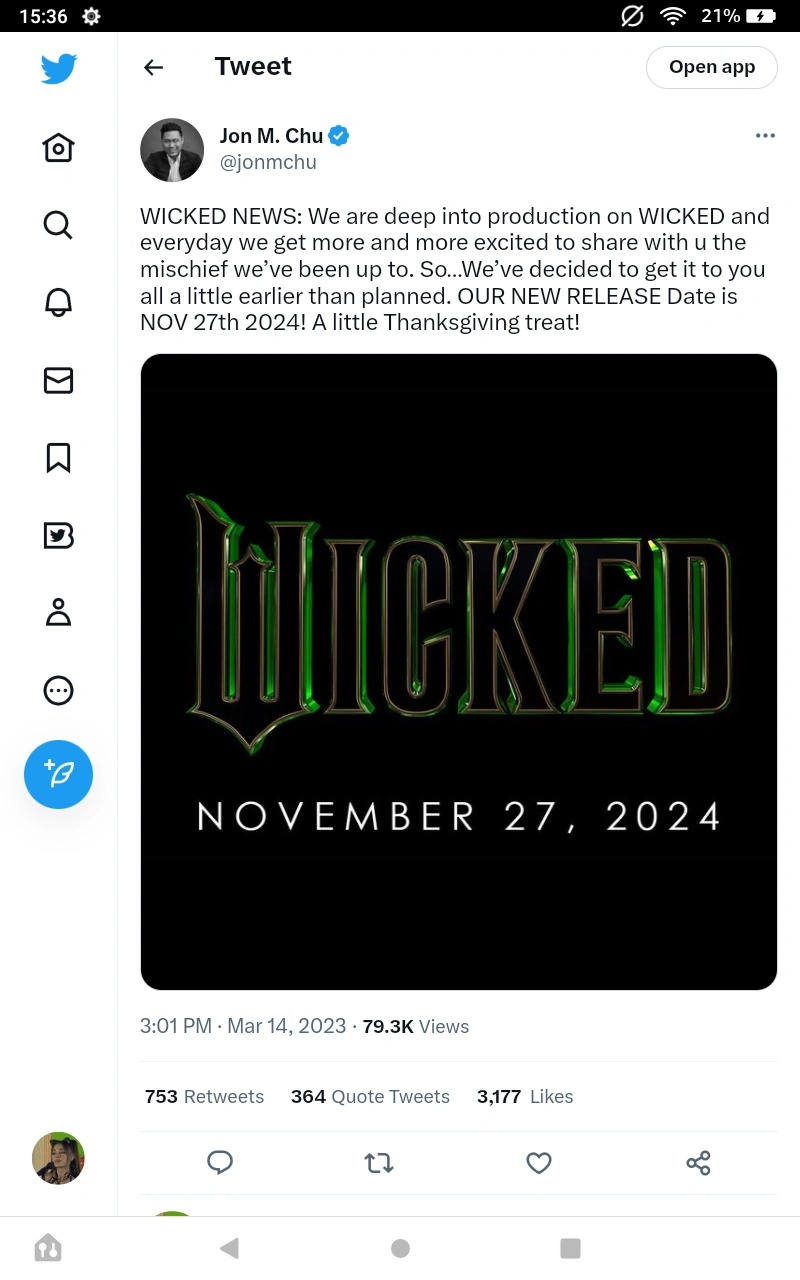Open Profile person icon

tap(58, 612)
